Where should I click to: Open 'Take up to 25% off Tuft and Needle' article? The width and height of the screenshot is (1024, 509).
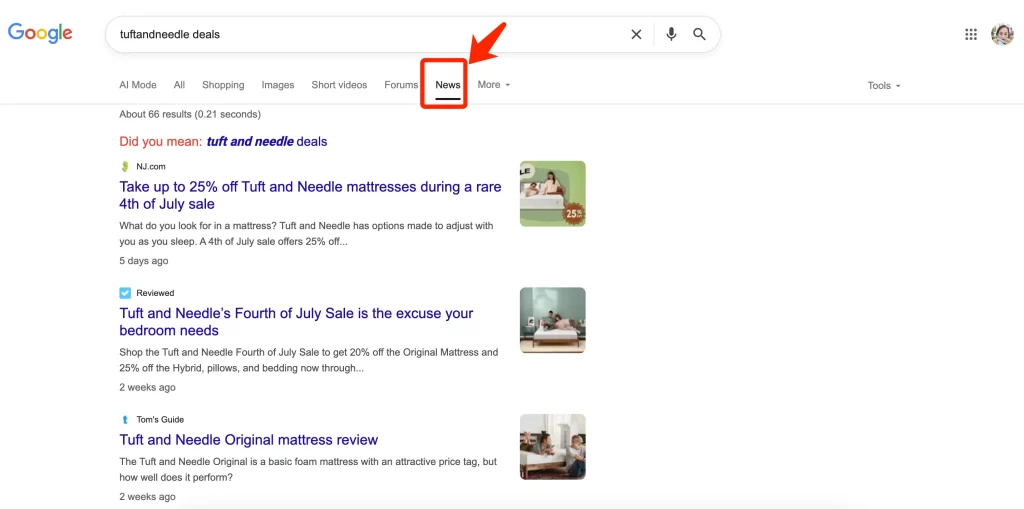(x=310, y=195)
